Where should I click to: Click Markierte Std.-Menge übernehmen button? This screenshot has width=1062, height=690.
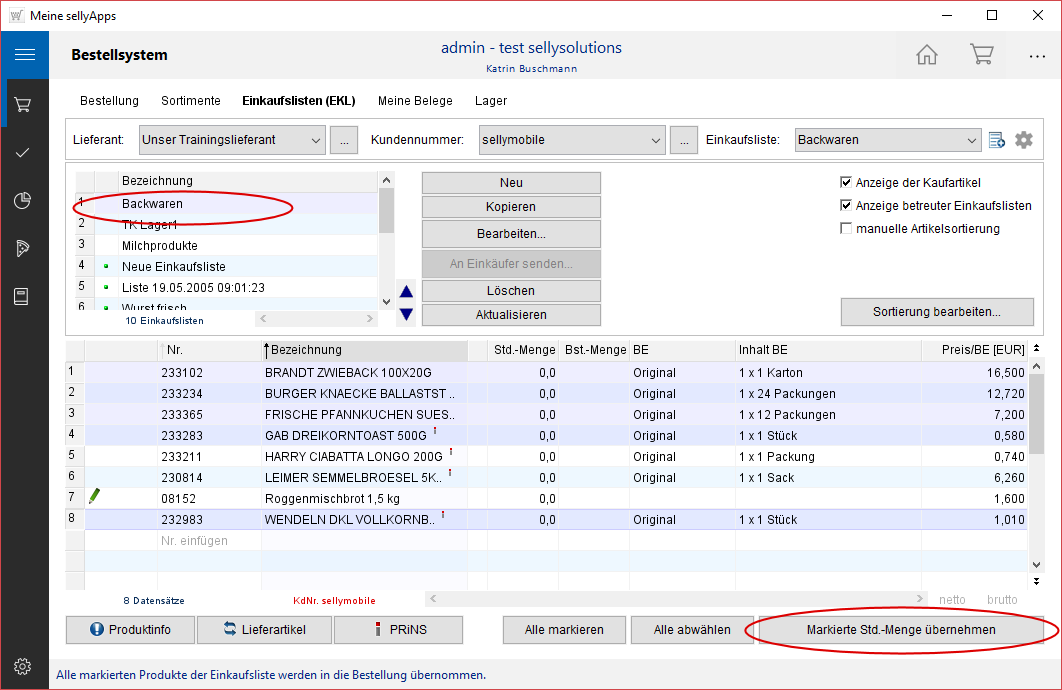(x=901, y=630)
